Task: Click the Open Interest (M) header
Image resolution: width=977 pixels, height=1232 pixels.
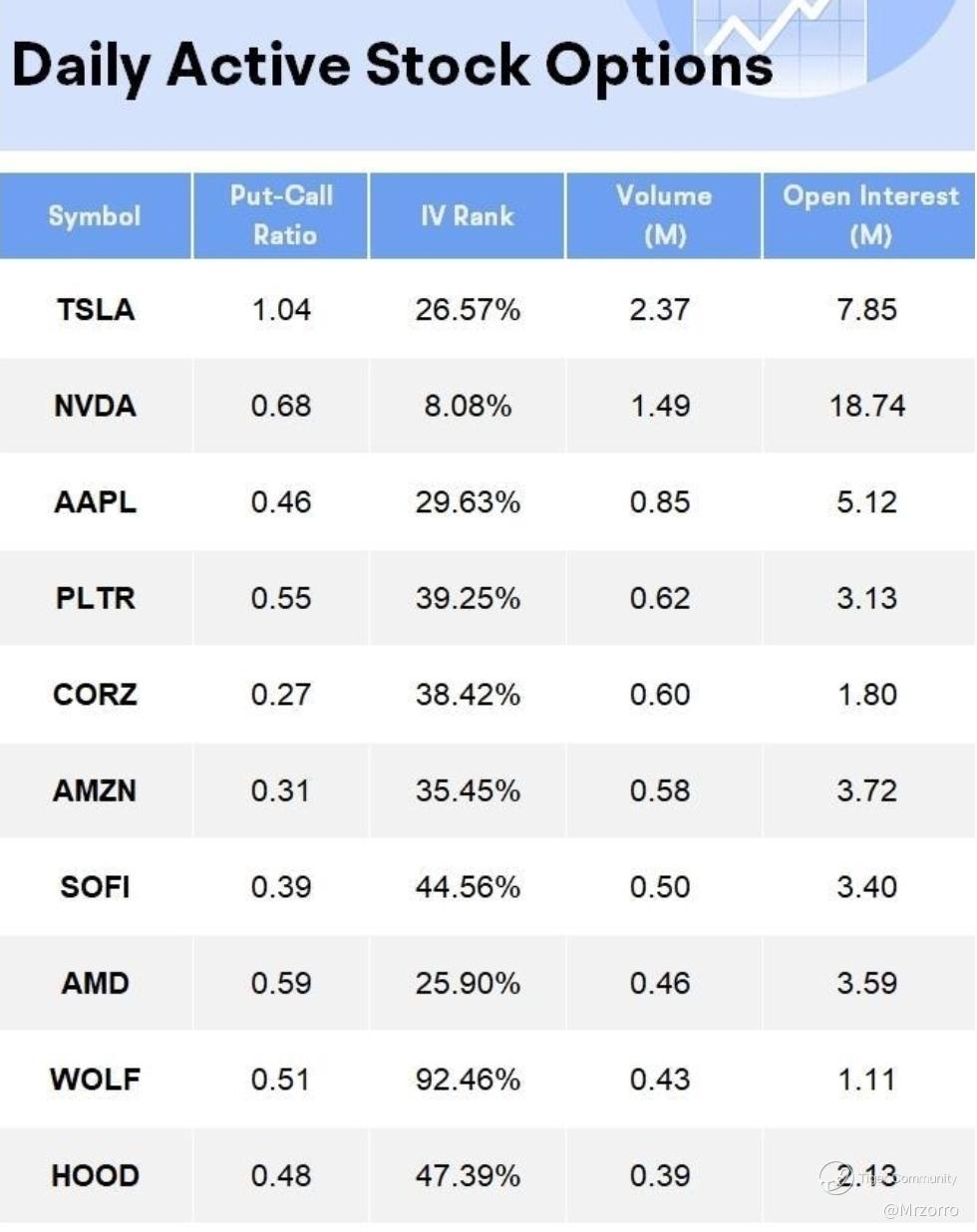Action: [869, 215]
